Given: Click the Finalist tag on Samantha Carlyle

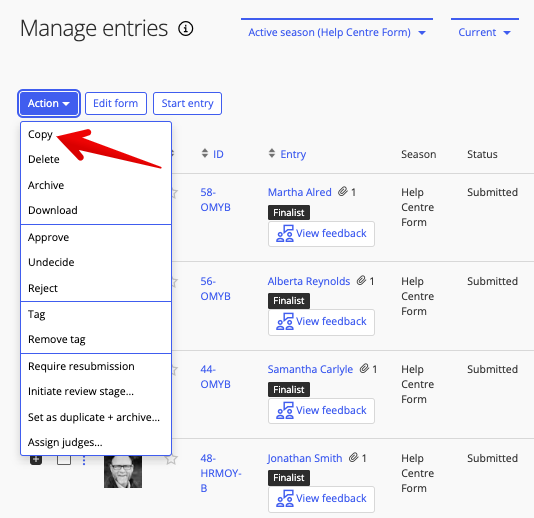Looking at the screenshot, I should point(289,389).
